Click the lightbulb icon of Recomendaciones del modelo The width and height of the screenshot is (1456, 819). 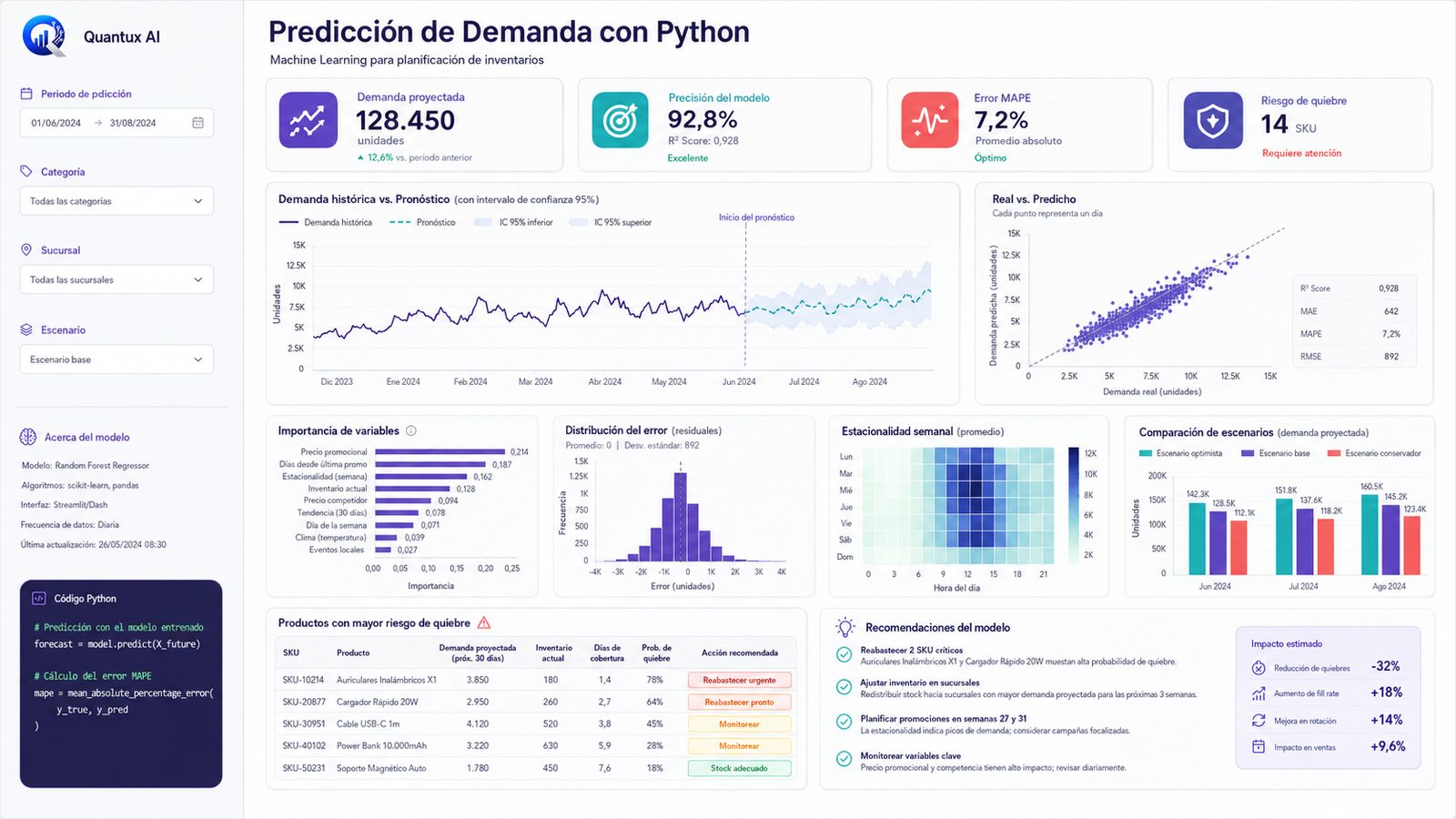[845, 627]
